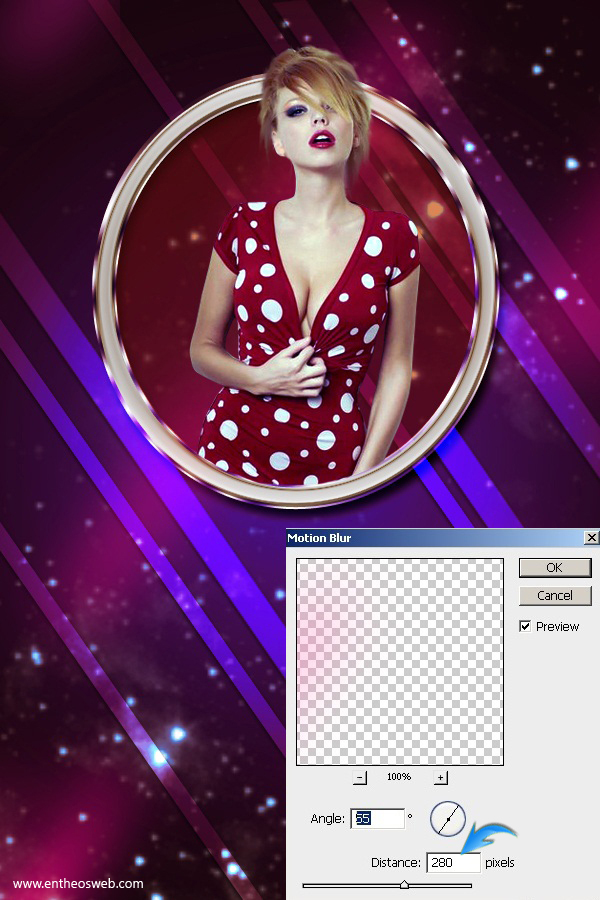Click the checkerboard filter preview area
The width and height of the screenshot is (600, 900).
pyautogui.click(x=400, y=661)
